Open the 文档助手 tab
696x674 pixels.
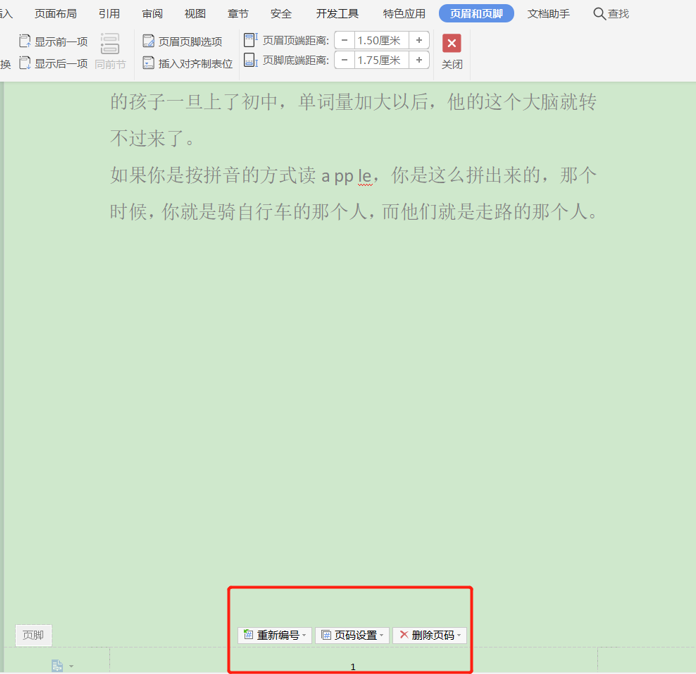[549, 14]
